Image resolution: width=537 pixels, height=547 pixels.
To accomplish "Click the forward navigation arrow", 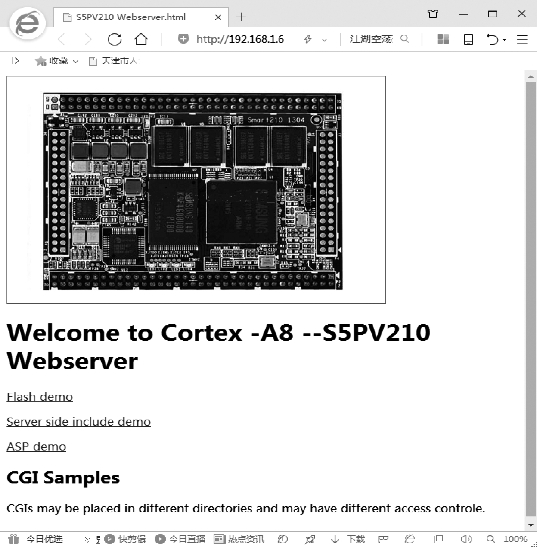I will 88,39.
